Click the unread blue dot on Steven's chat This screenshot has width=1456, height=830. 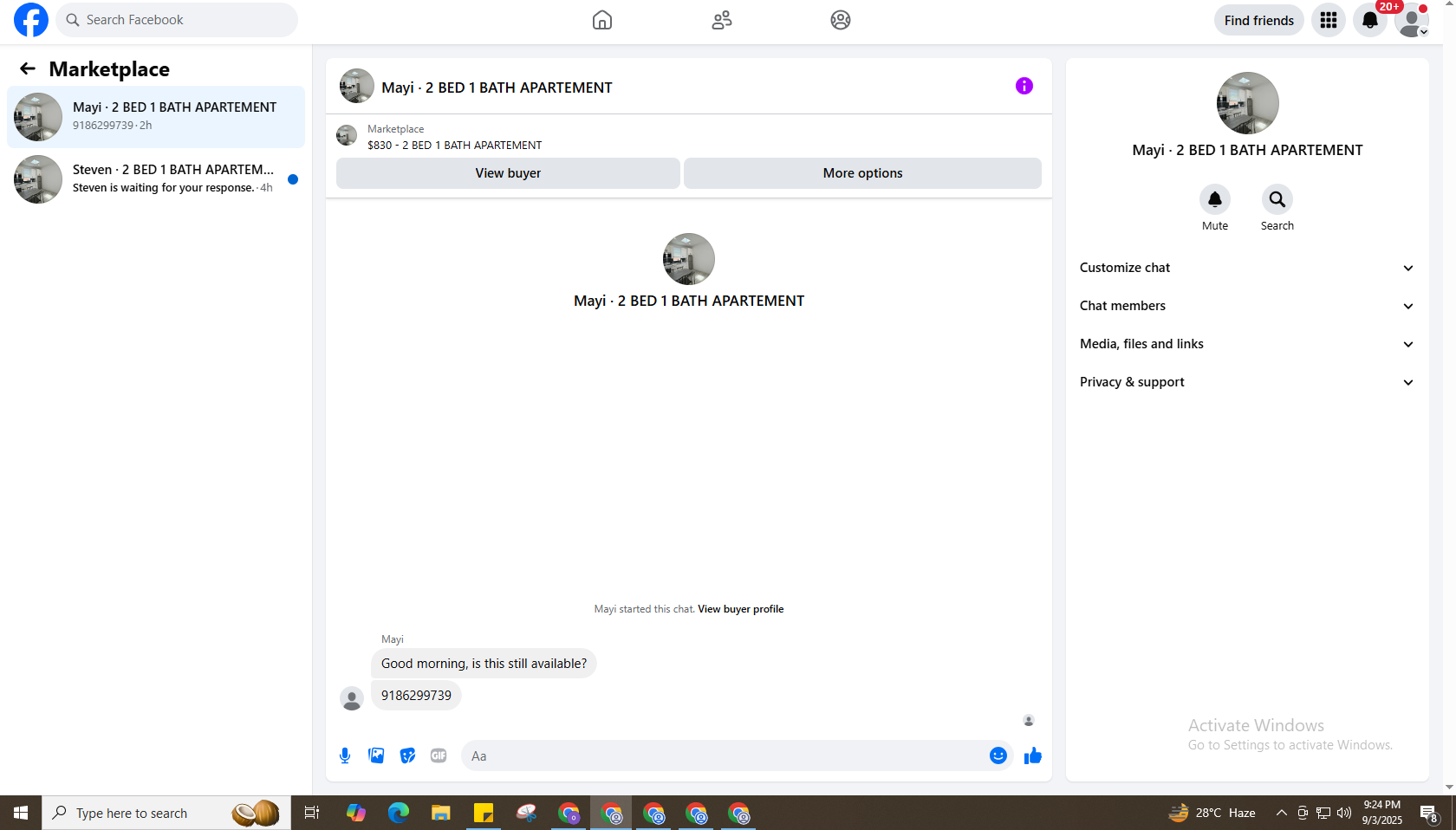293,179
